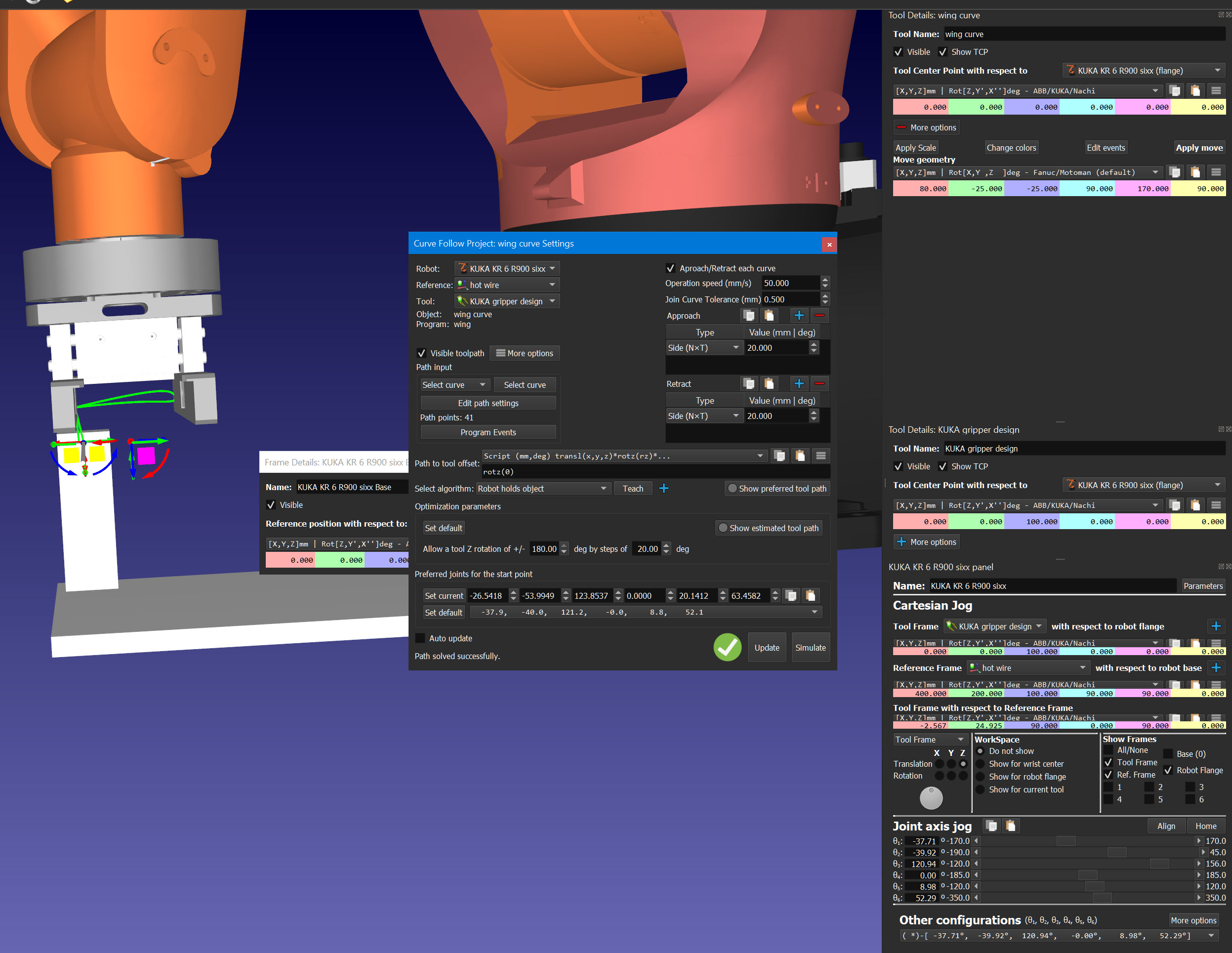Paste preferred joints with paste icon
1232x953 pixels.
click(811, 595)
